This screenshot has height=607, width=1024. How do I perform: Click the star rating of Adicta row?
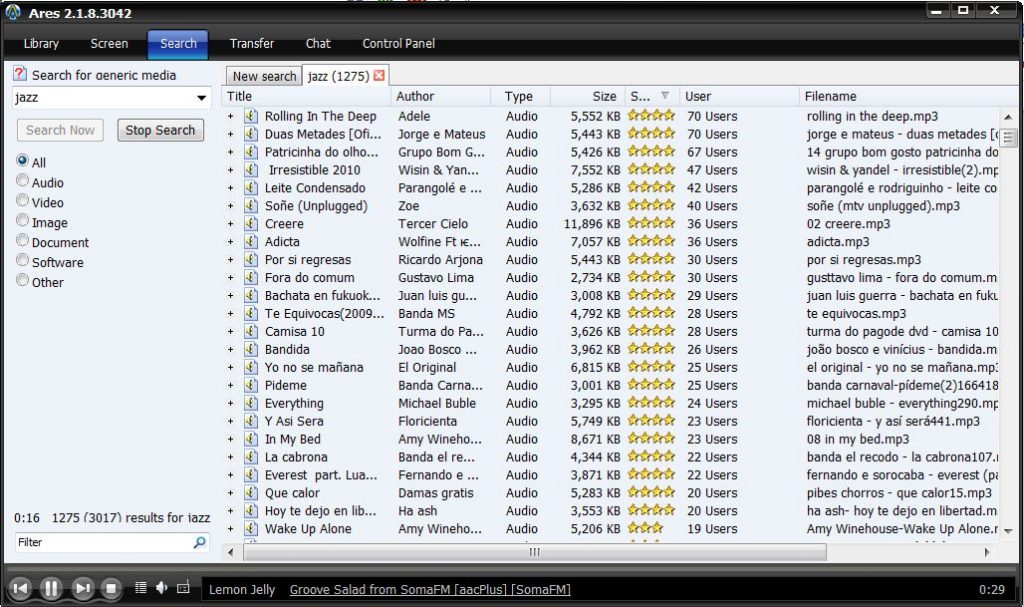coord(651,241)
